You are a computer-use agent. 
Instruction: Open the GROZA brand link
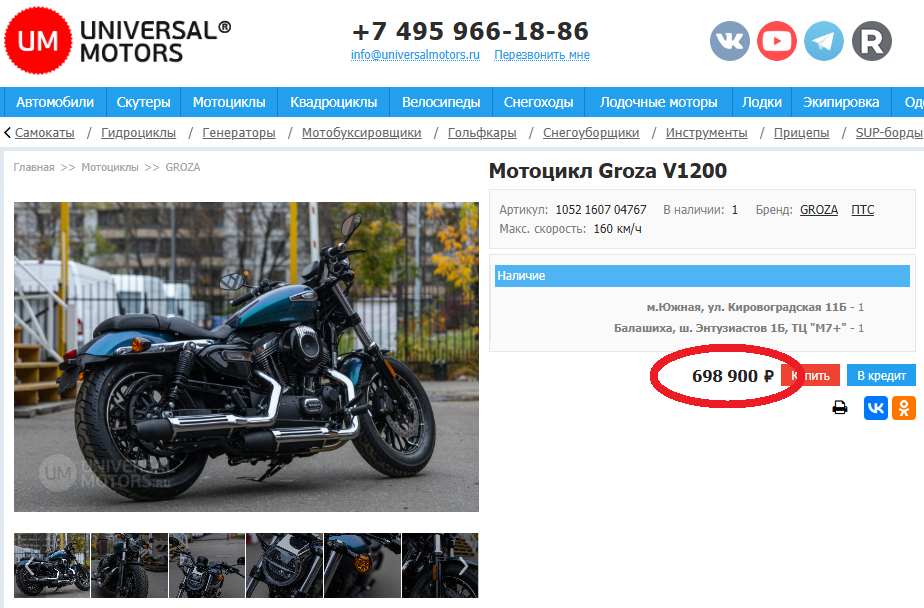tap(819, 210)
